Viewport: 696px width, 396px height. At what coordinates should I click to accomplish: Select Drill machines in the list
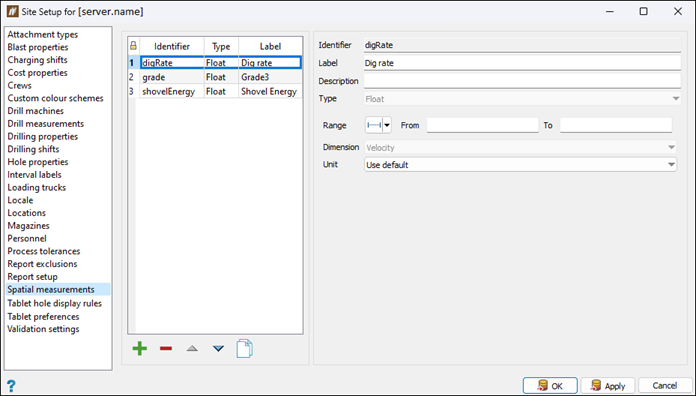[x=36, y=111]
